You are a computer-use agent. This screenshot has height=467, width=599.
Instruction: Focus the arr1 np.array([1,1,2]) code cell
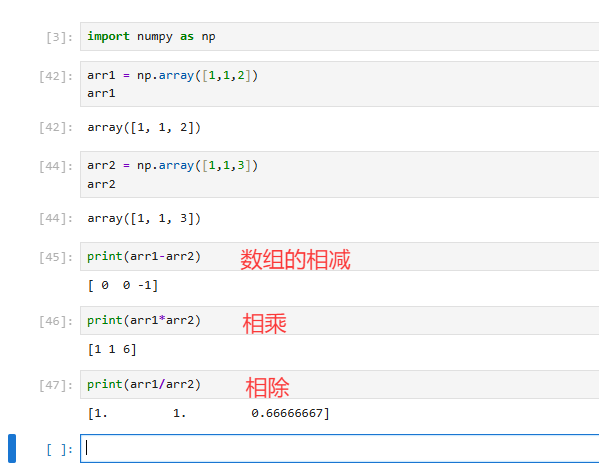pos(339,84)
